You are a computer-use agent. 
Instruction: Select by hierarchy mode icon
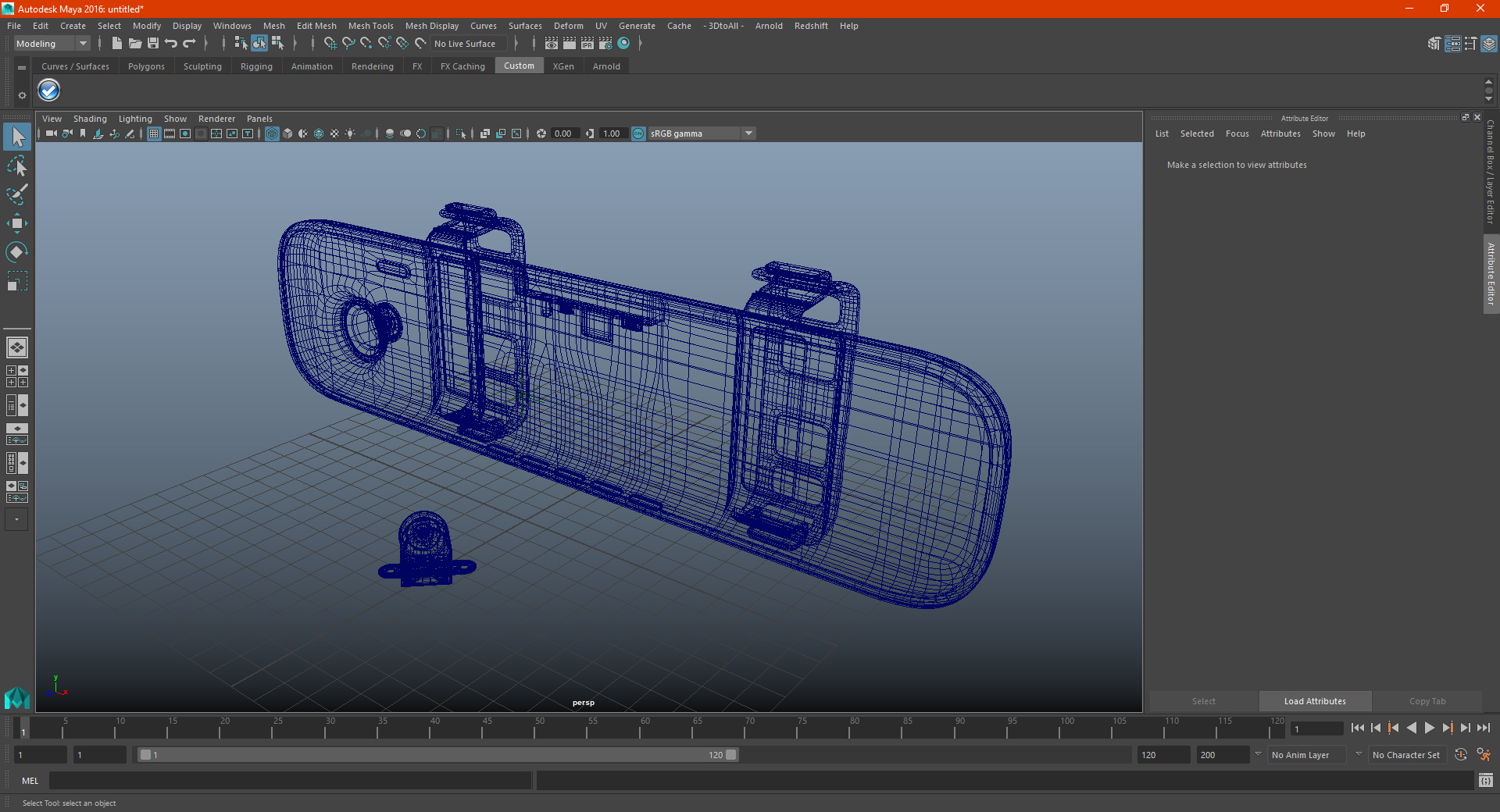click(241, 44)
